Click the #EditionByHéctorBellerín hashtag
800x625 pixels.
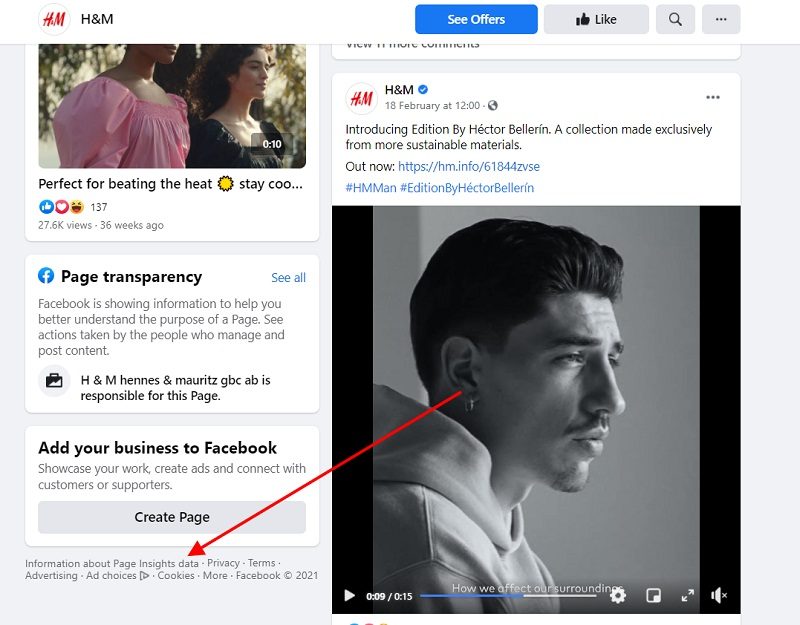(467, 188)
